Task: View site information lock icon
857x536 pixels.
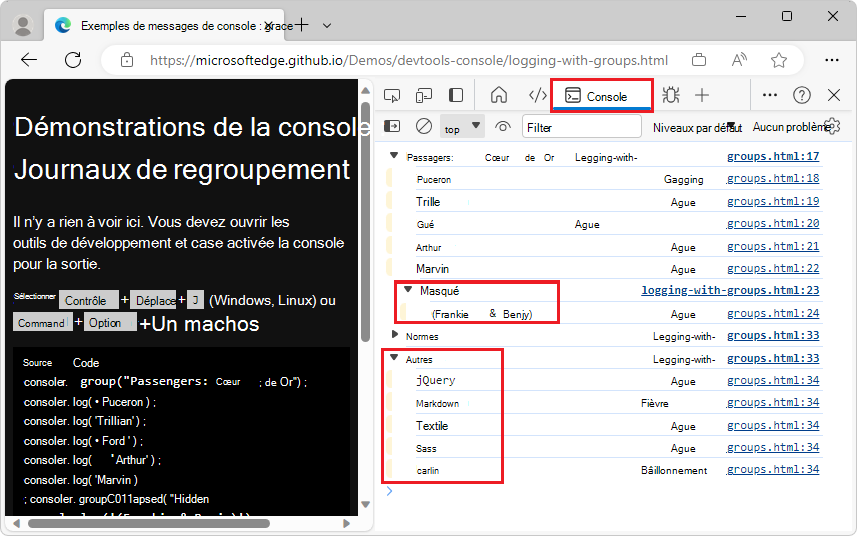Action: pos(127,60)
